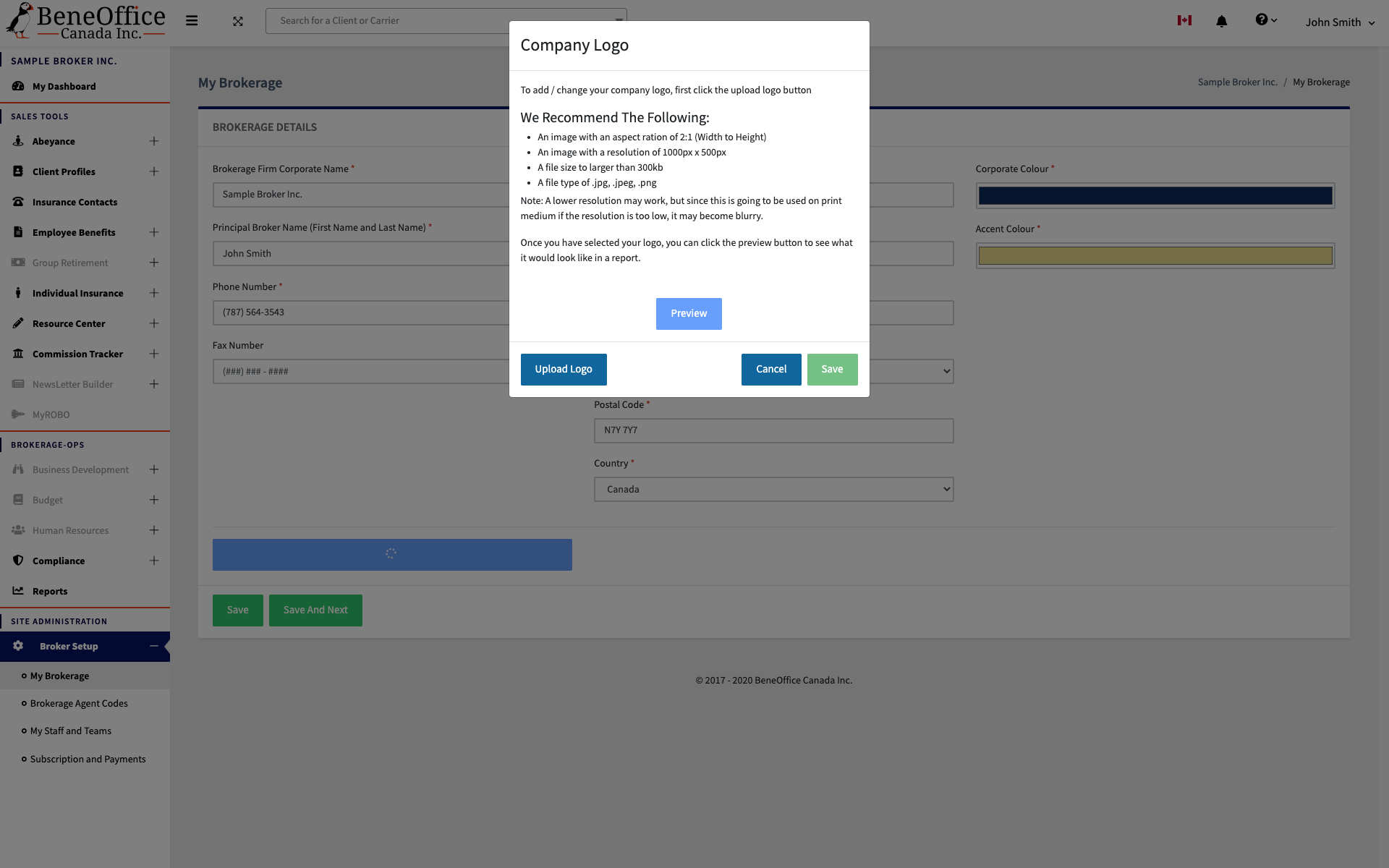Open John Smith user menu

1339,22
